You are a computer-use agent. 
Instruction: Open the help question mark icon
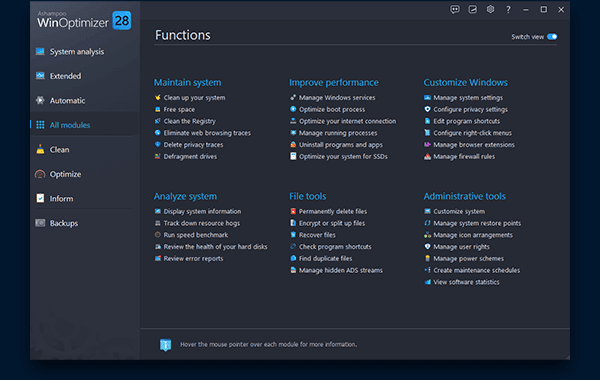(x=508, y=10)
